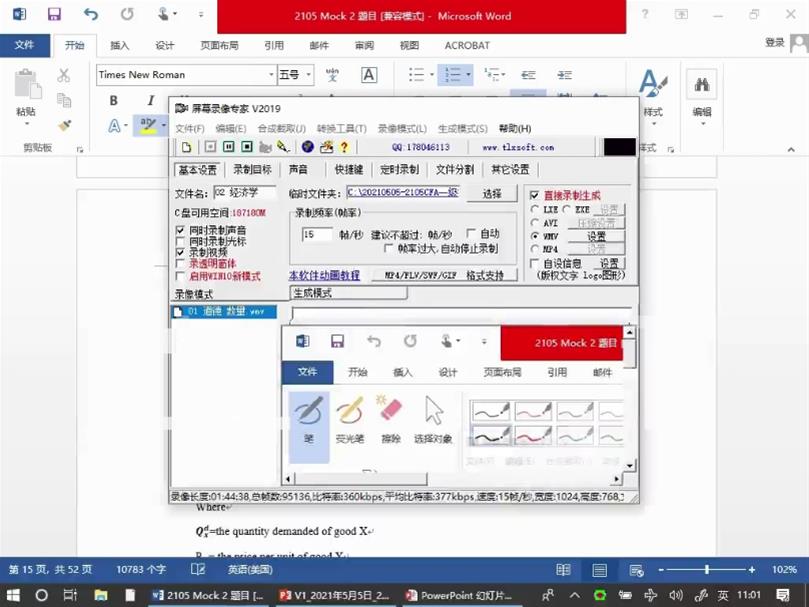809x607 pixels.
Task: Click the highlighter pen tool in preview
Action: pos(350,419)
